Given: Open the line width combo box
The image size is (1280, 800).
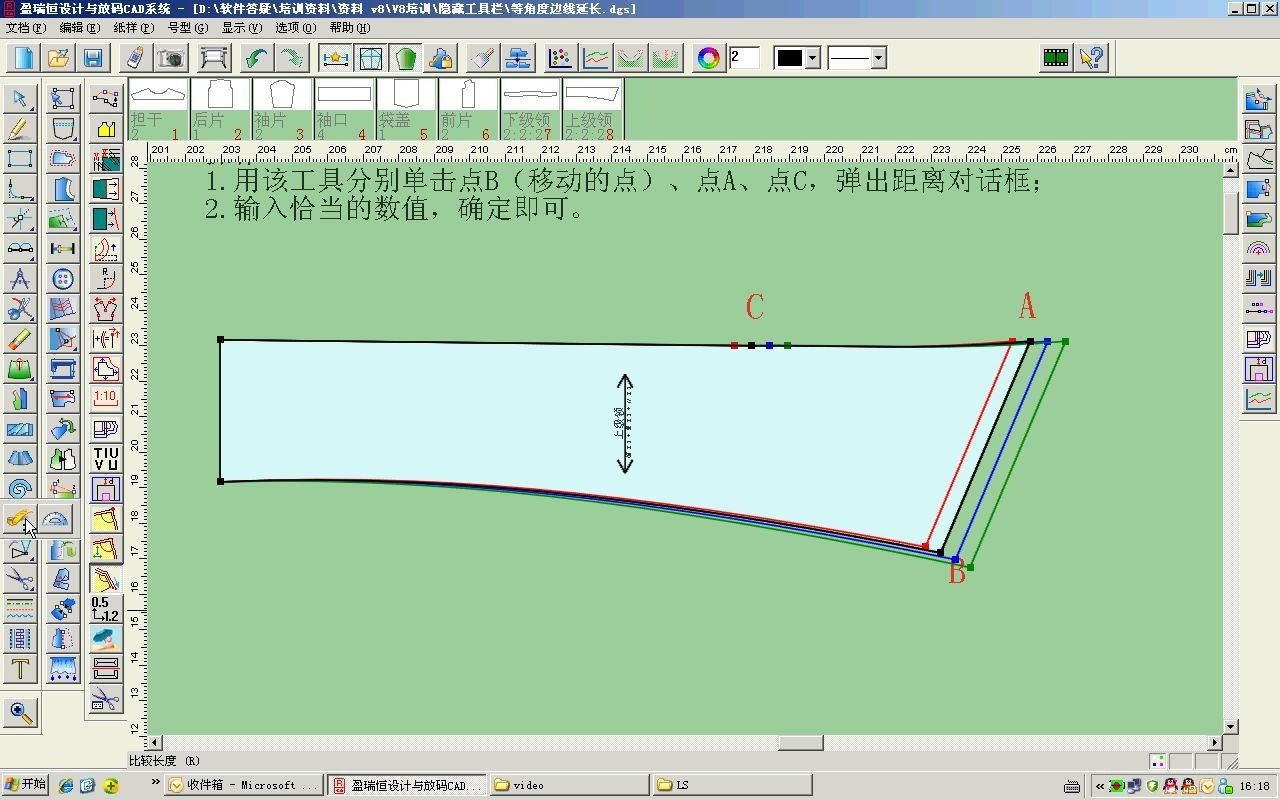Looking at the screenshot, I should pos(745,58).
